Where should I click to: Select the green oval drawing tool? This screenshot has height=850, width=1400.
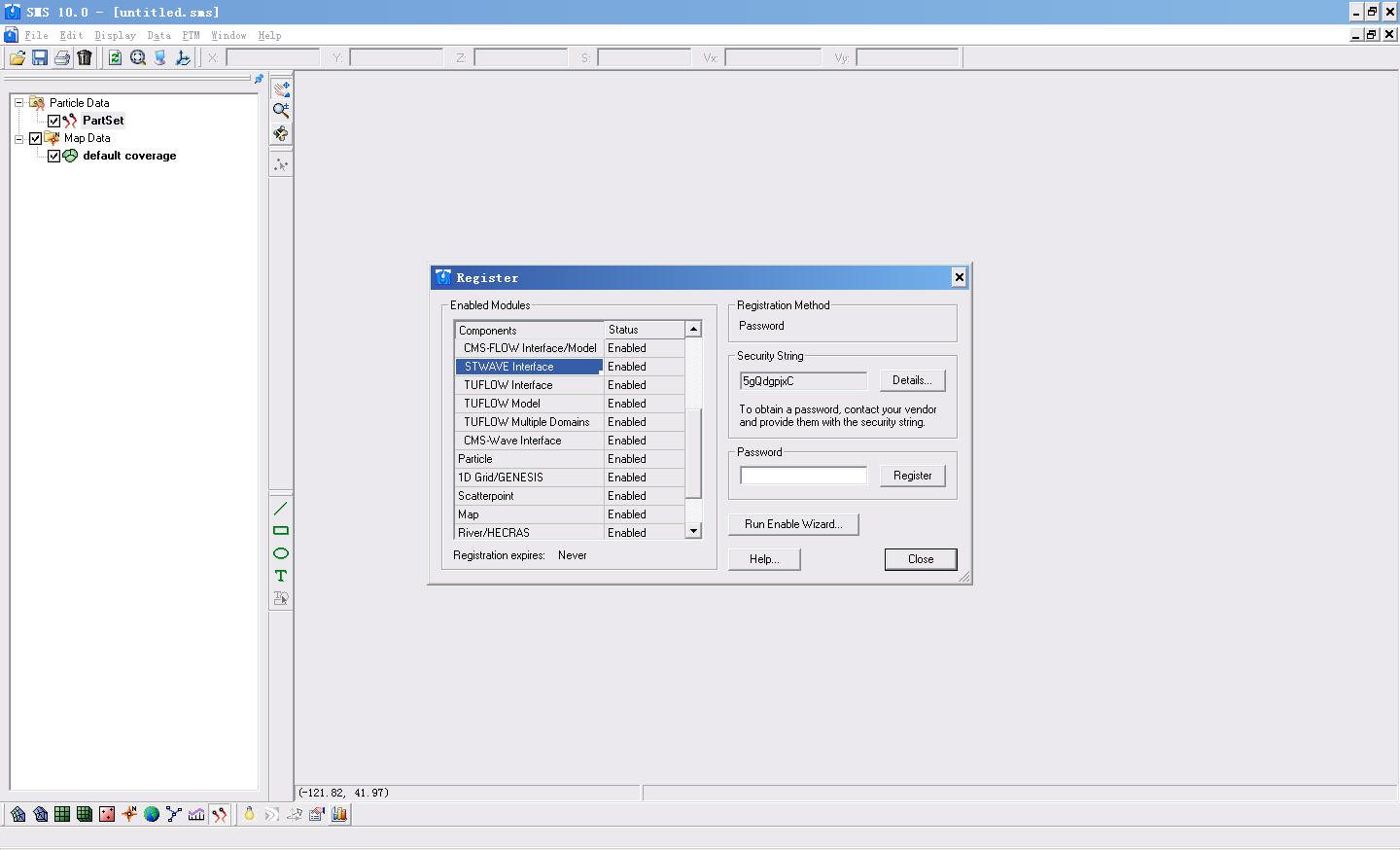(281, 553)
